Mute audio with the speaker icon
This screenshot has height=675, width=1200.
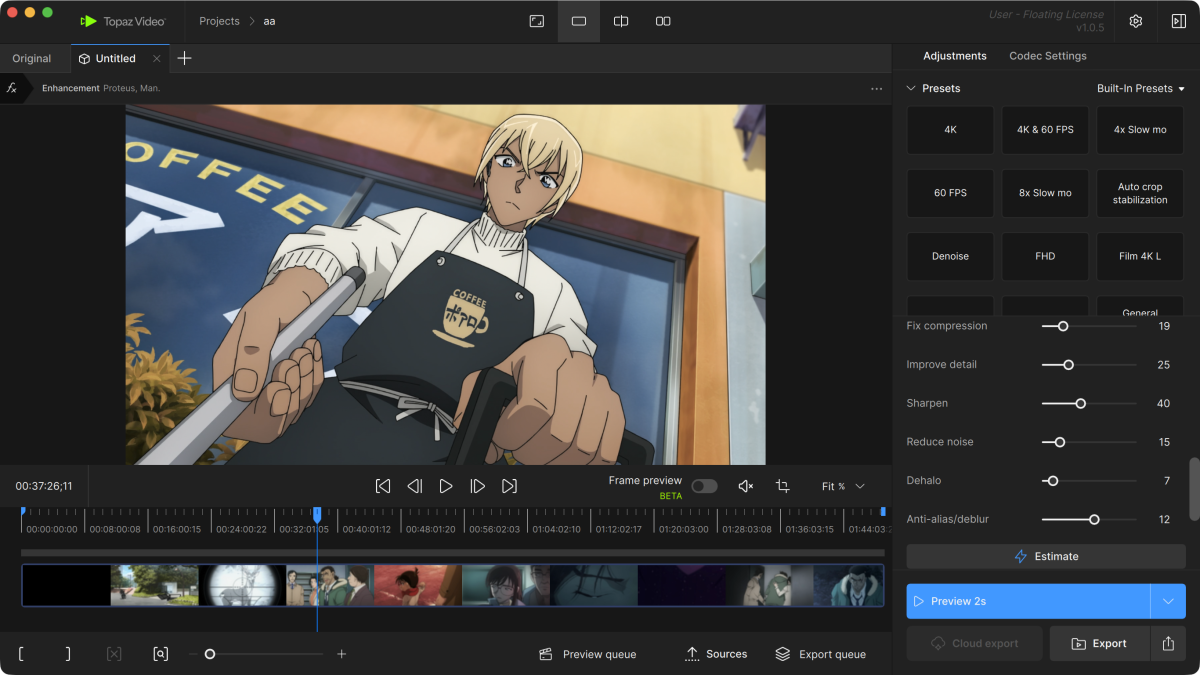click(x=745, y=486)
